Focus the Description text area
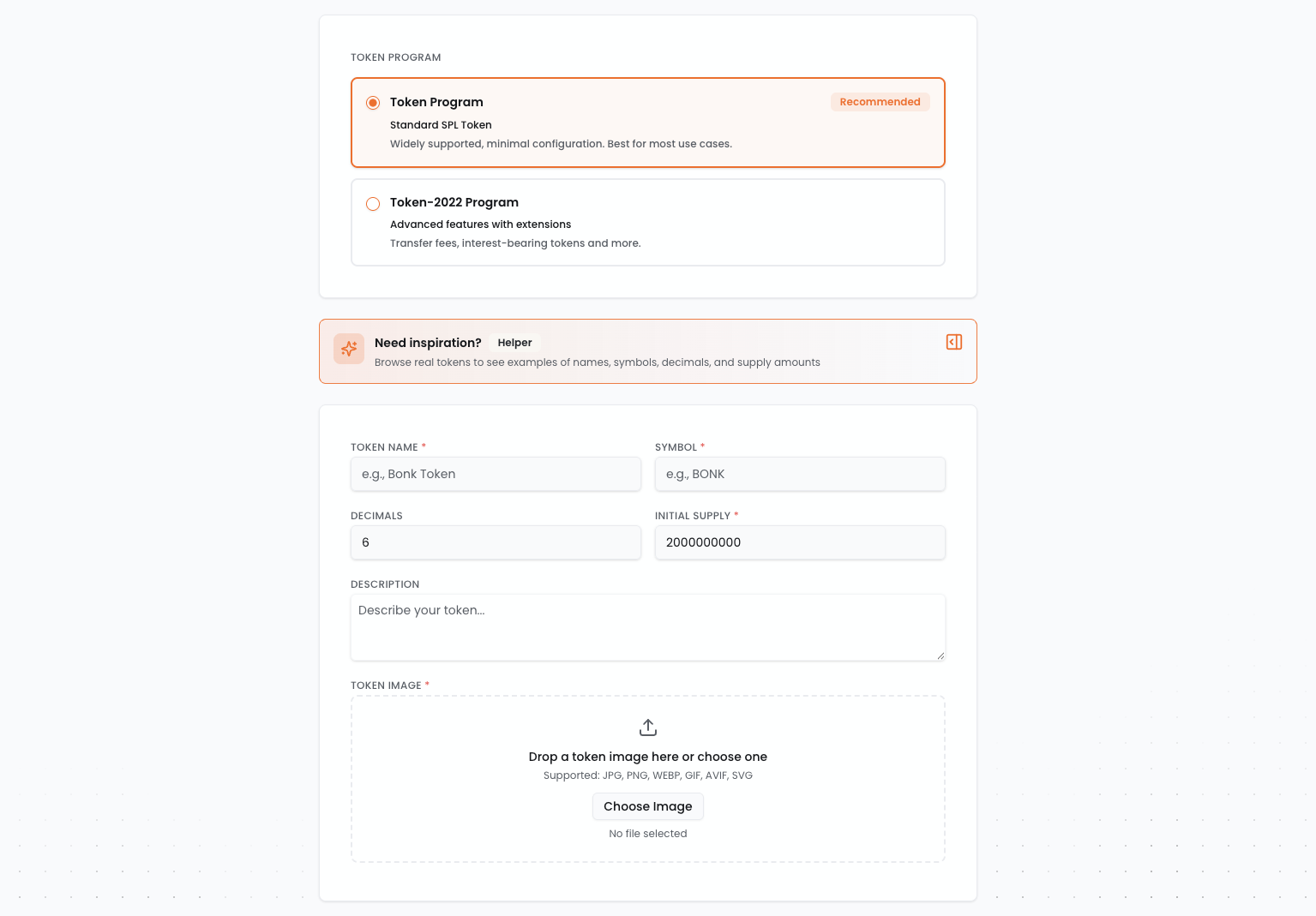This screenshot has width=1316, height=916. [x=647, y=627]
